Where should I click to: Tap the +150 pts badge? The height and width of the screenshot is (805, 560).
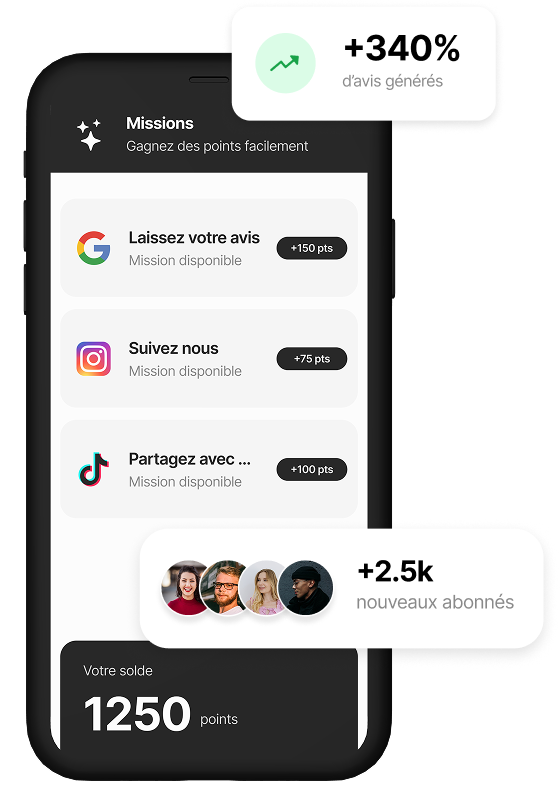[312, 248]
